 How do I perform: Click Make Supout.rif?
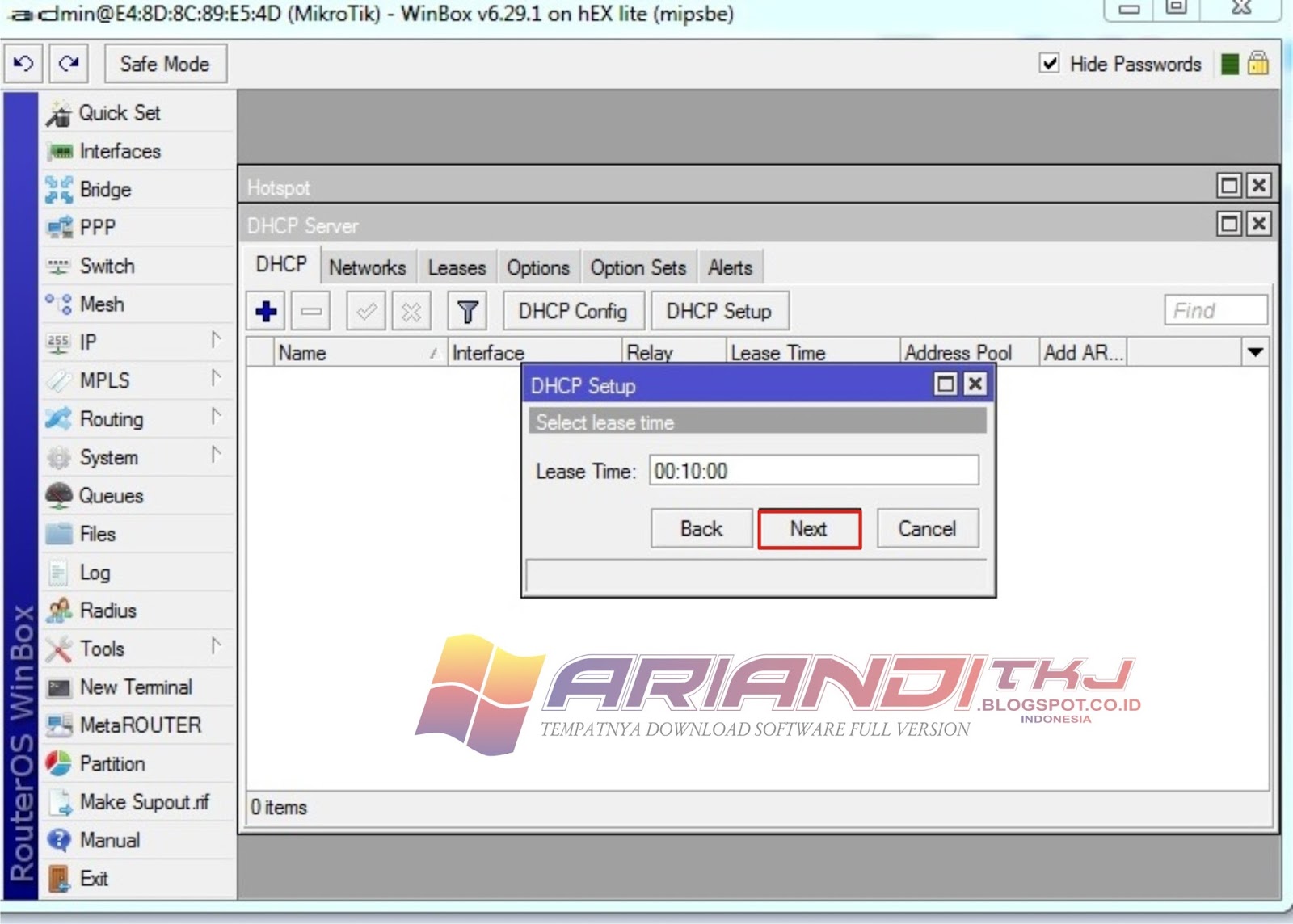[137, 802]
